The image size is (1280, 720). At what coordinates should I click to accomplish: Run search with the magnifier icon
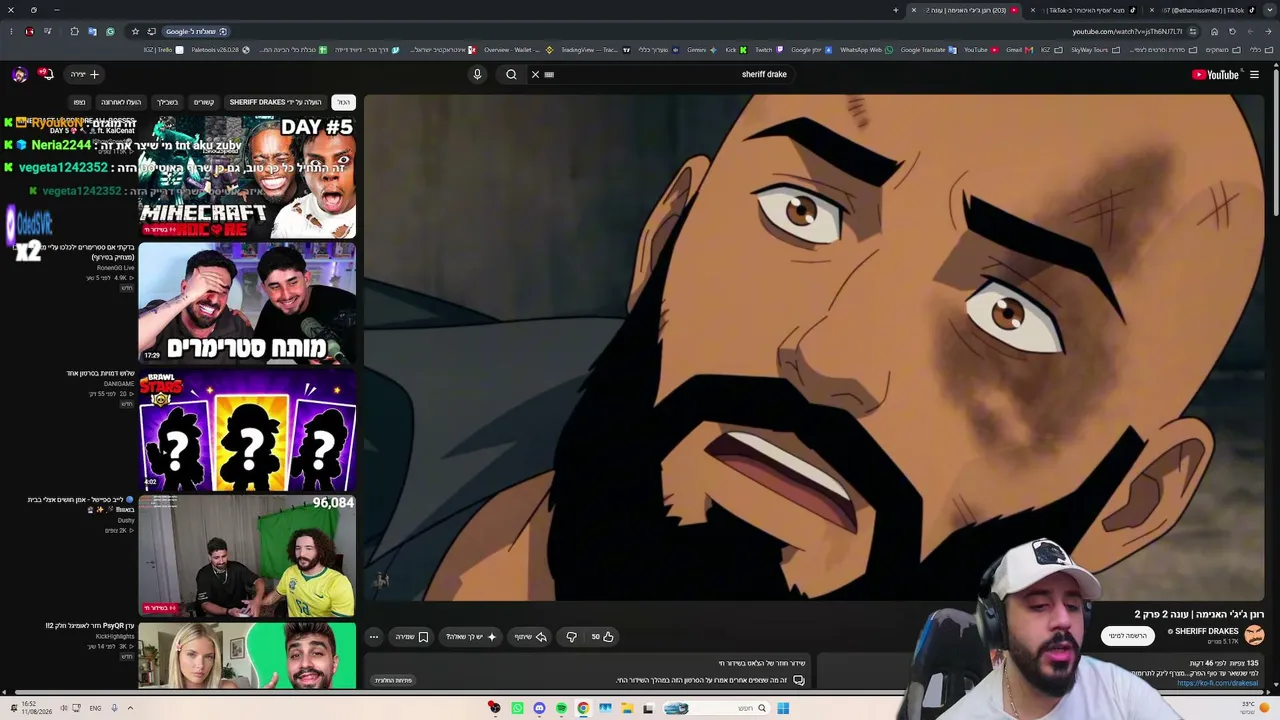[511, 74]
